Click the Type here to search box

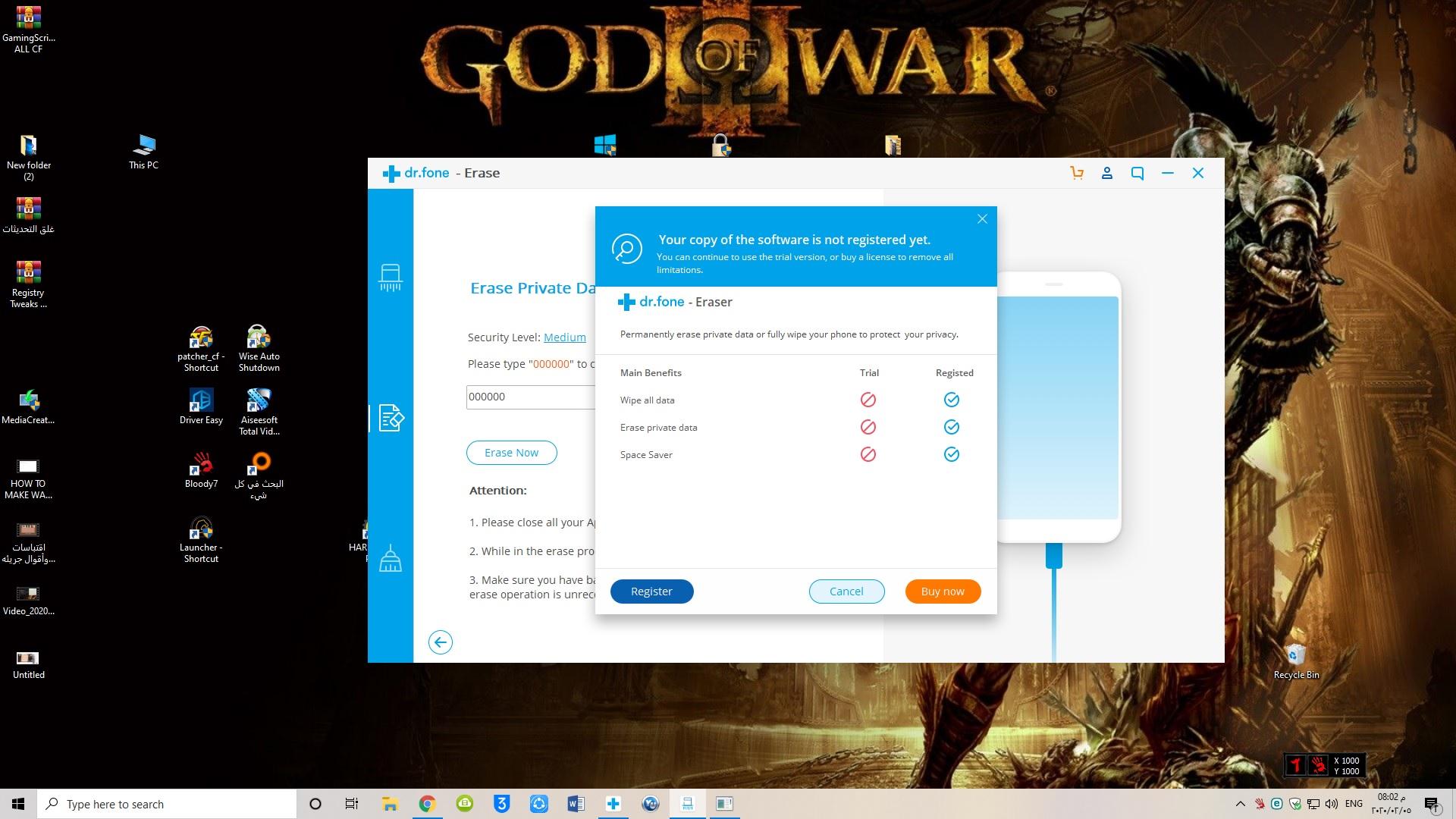pyautogui.click(x=167, y=804)
